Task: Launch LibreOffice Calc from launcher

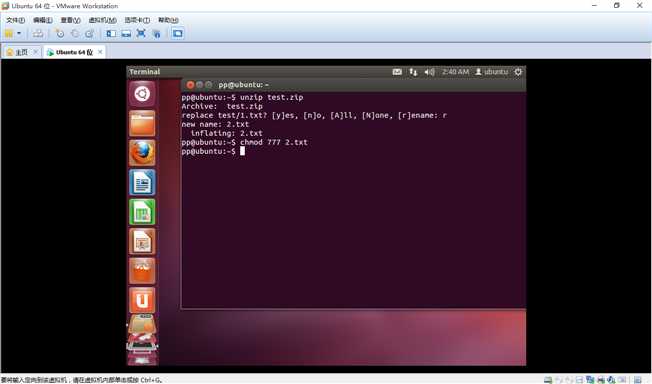Action: click(142, 212)
